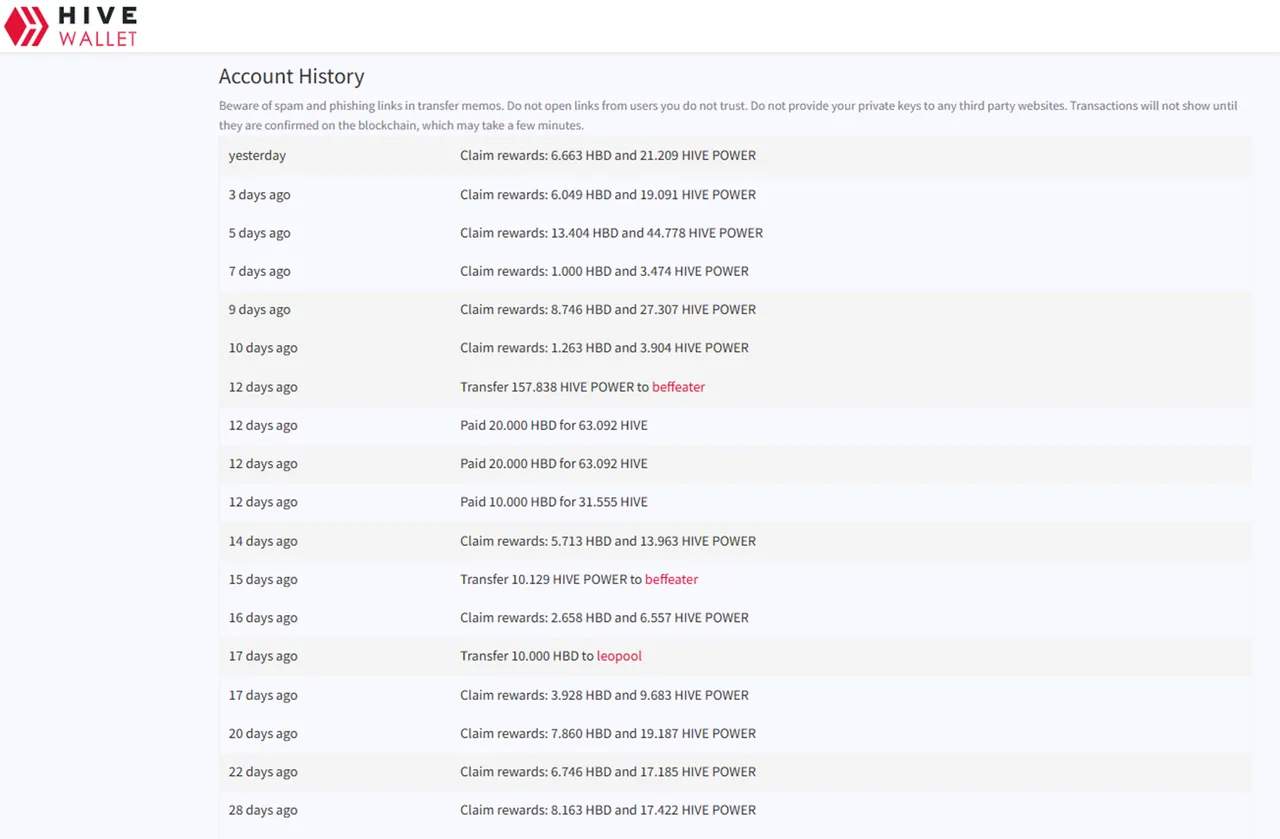This screenshot has height=839, width=1280.
Task: Click the spam and phishing warning paragraph
Action: [x=728, y=115]
